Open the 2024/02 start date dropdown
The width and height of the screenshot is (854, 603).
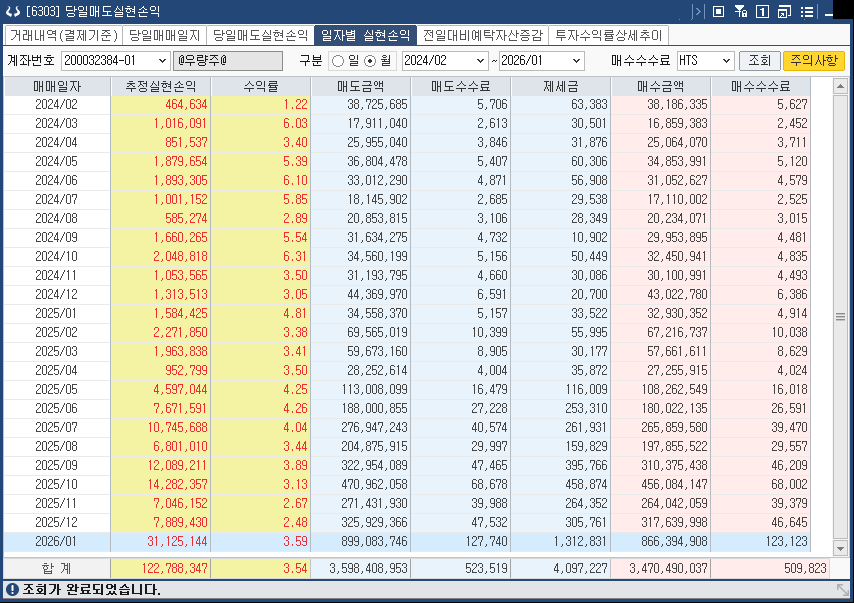tap(482, 59)
